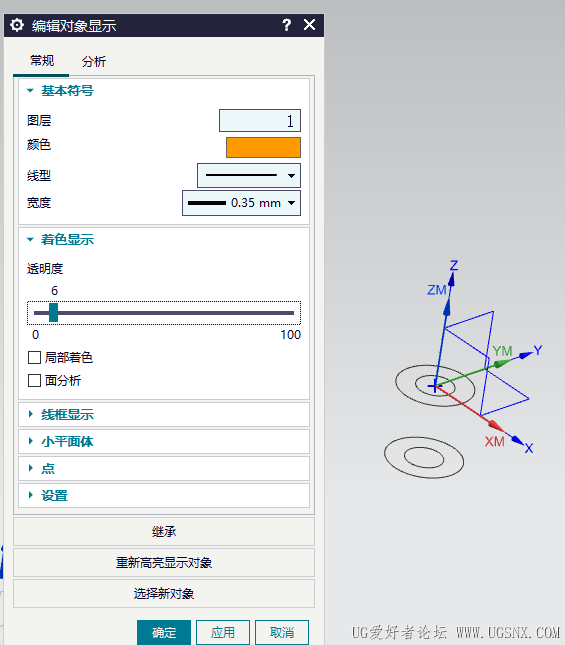Enable the 局部着色 checkbox
This screenshot has width=565, height=645.
click(35, 357)
